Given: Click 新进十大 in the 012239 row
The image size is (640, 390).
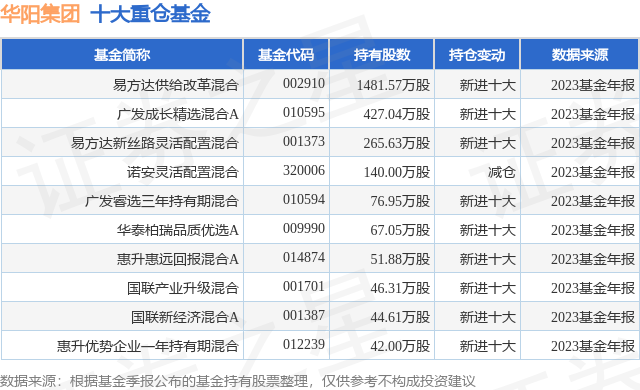Looking at the screenshot, I should tap(488, 346).
